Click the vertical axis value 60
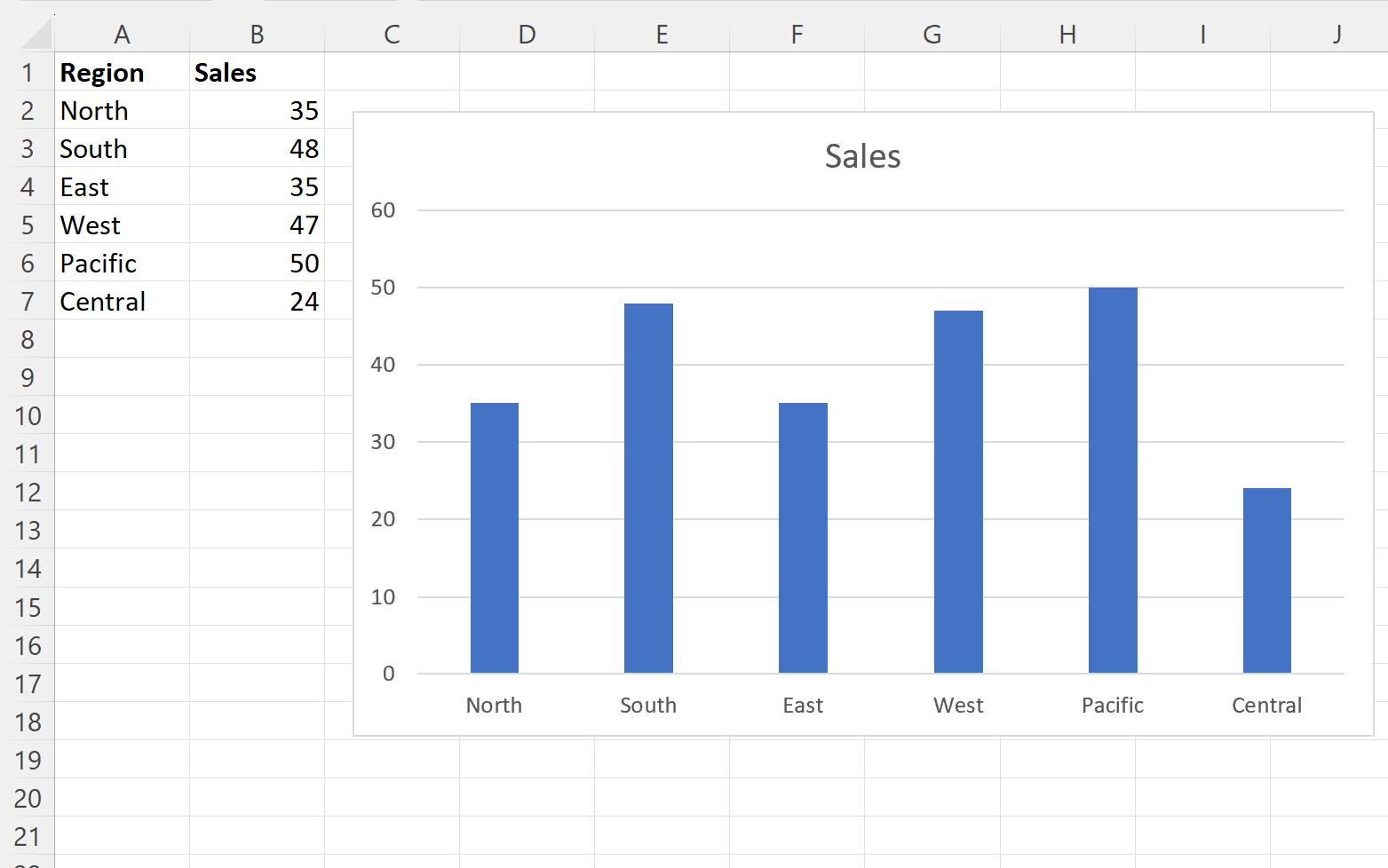The width and height of the screenshot is (1388, 868). tap(383, 210)
